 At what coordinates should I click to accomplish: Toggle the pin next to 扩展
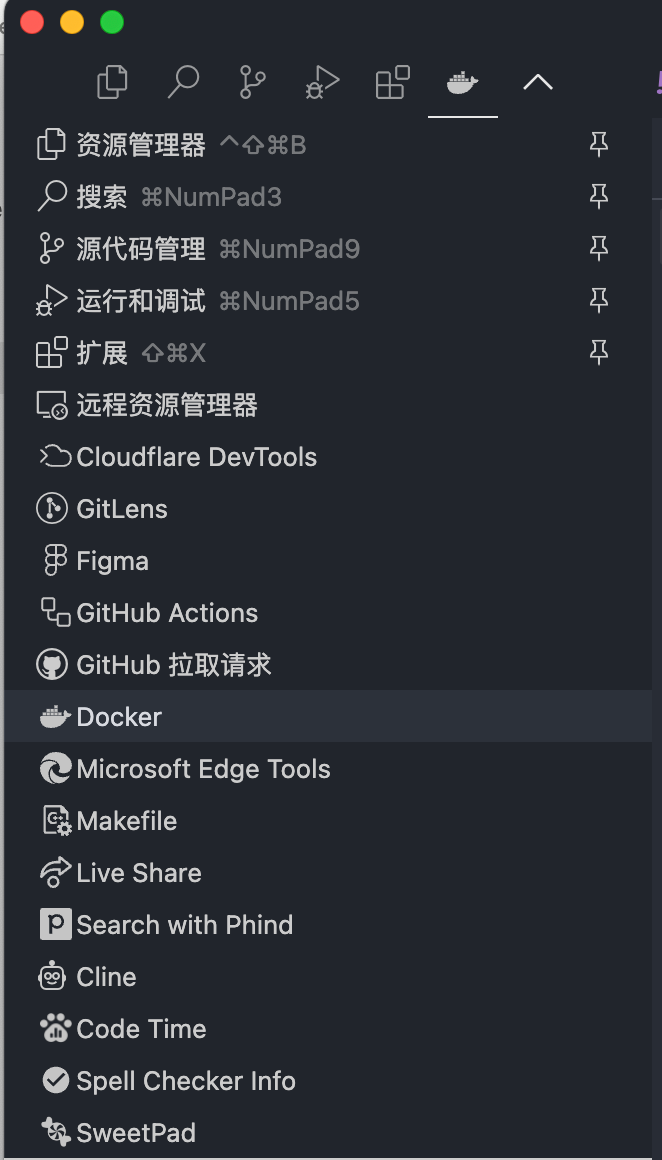point(599,353)
